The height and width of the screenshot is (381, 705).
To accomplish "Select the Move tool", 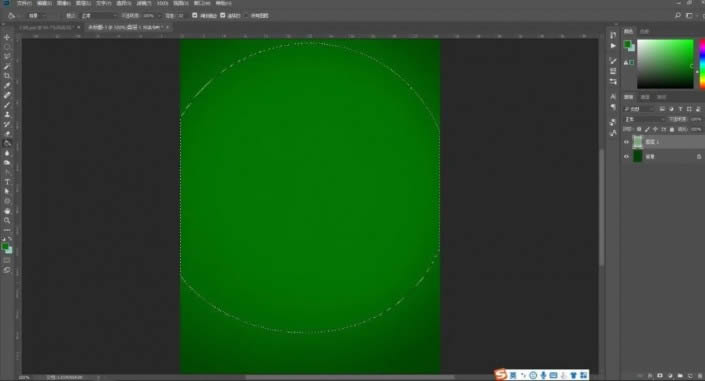I will [7, 37].
